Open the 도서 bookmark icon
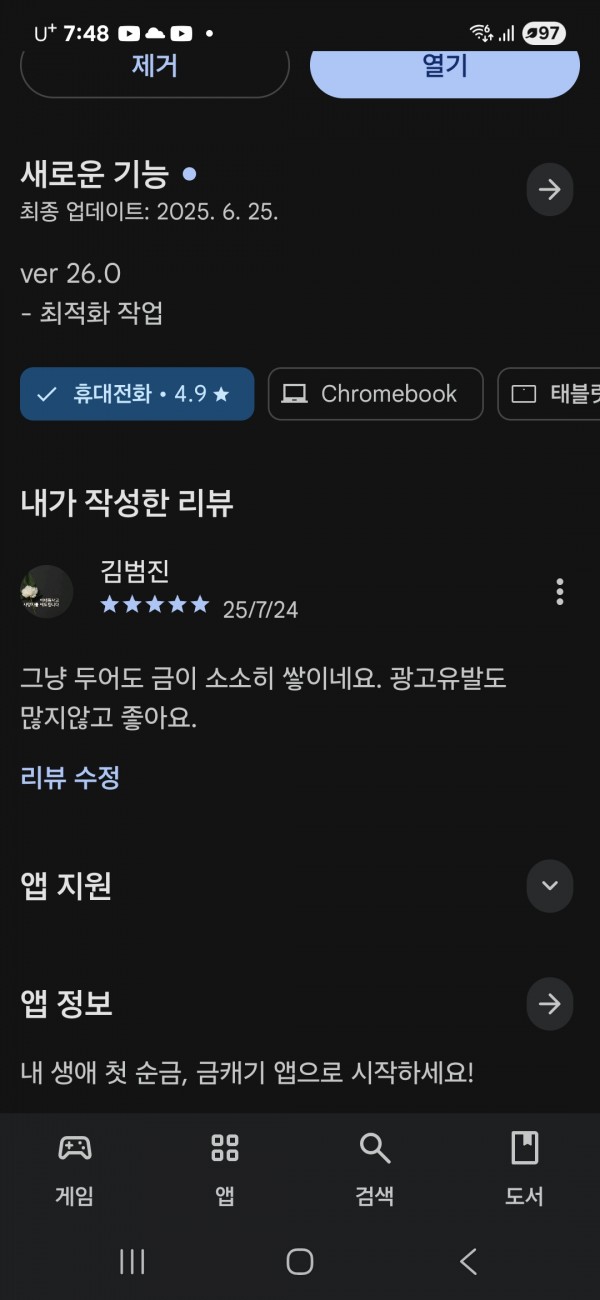 click(524, 1148)
